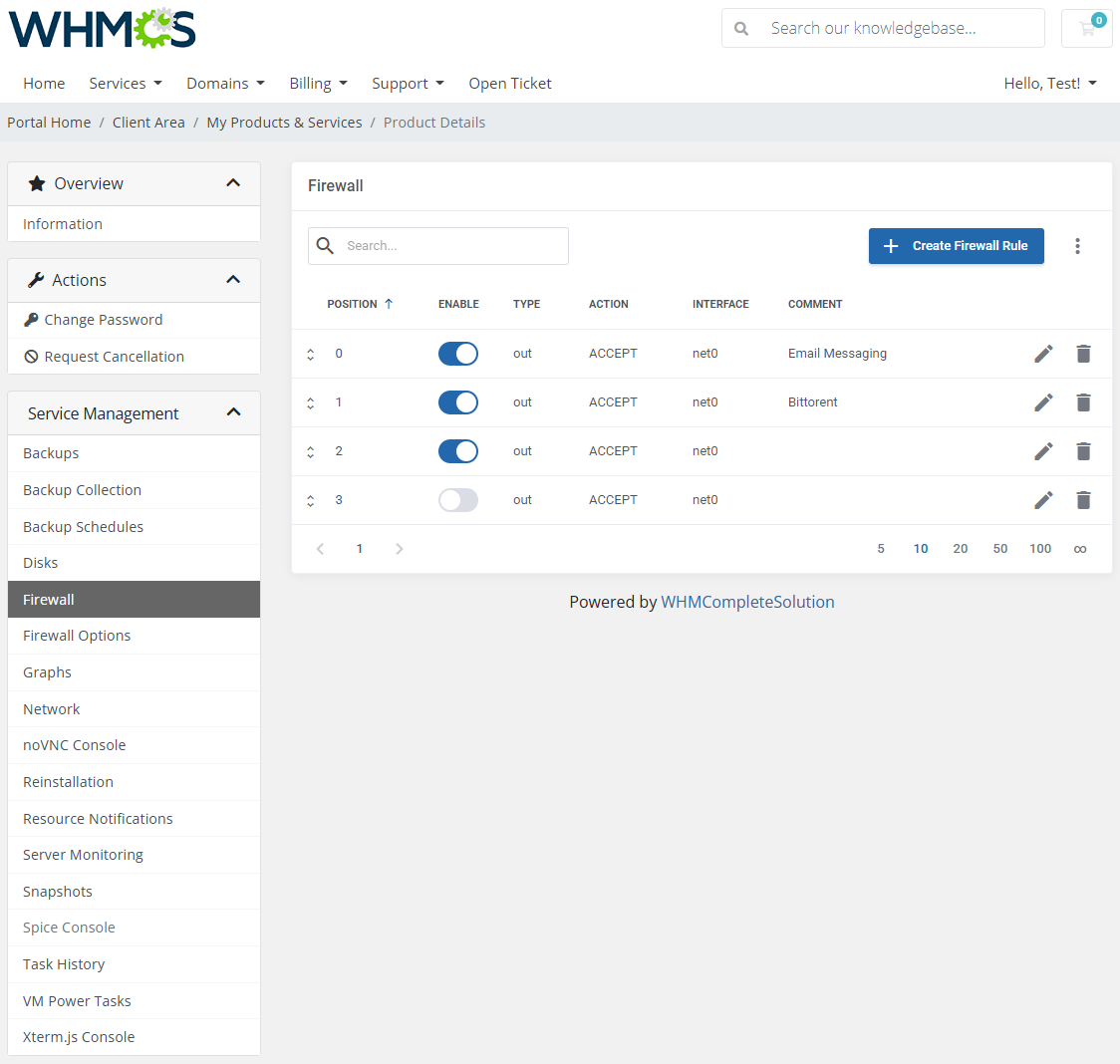
Task: Collapse the Service Management panel
Action: (233, 411)
